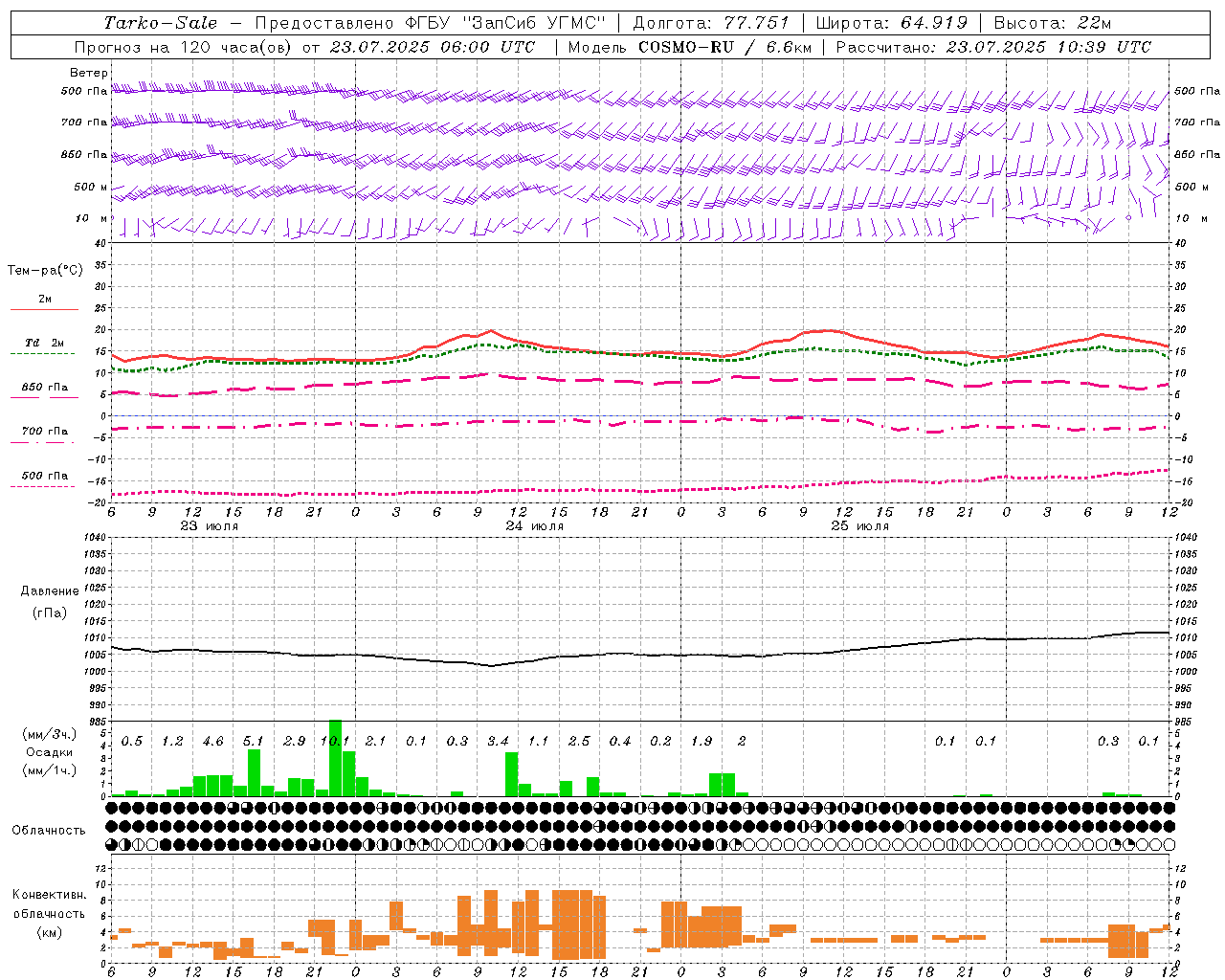Click the 0.4 precipitation total value
This screenshot has height=980, width=1225.
tap(620, 741)
